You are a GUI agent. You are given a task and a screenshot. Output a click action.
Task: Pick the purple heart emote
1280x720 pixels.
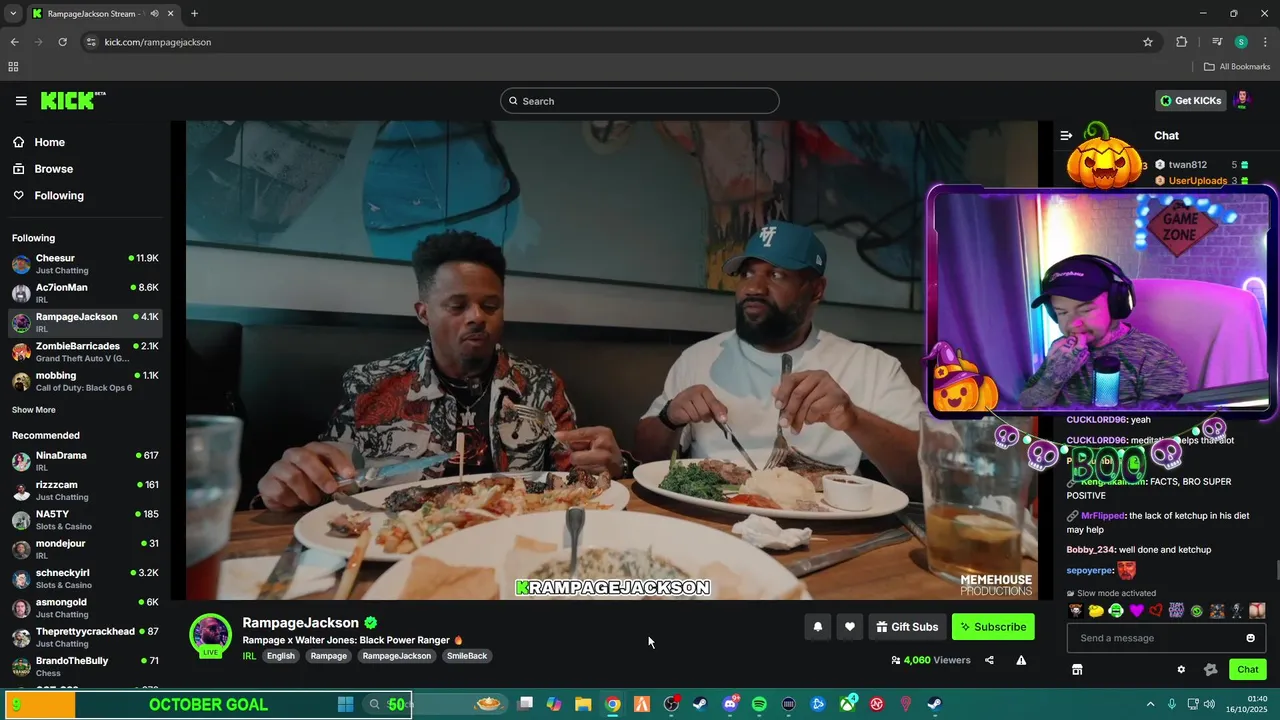click(1136, 611)
